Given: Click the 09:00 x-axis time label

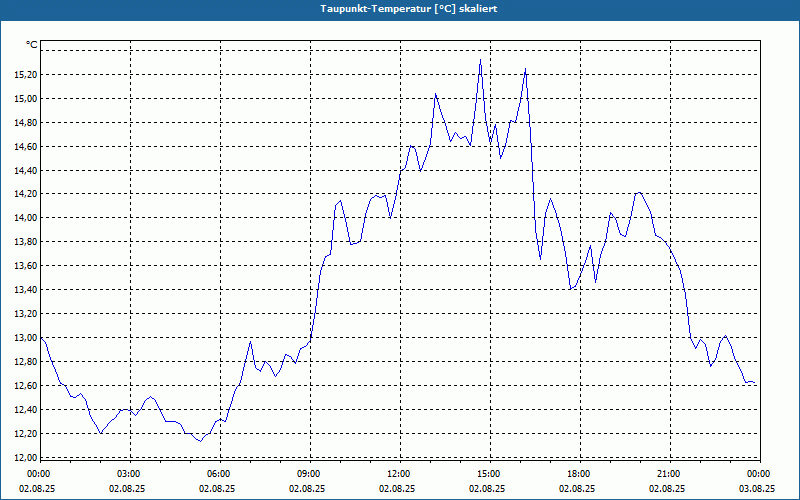Looking at the screenshot, I should pos(308,474).
